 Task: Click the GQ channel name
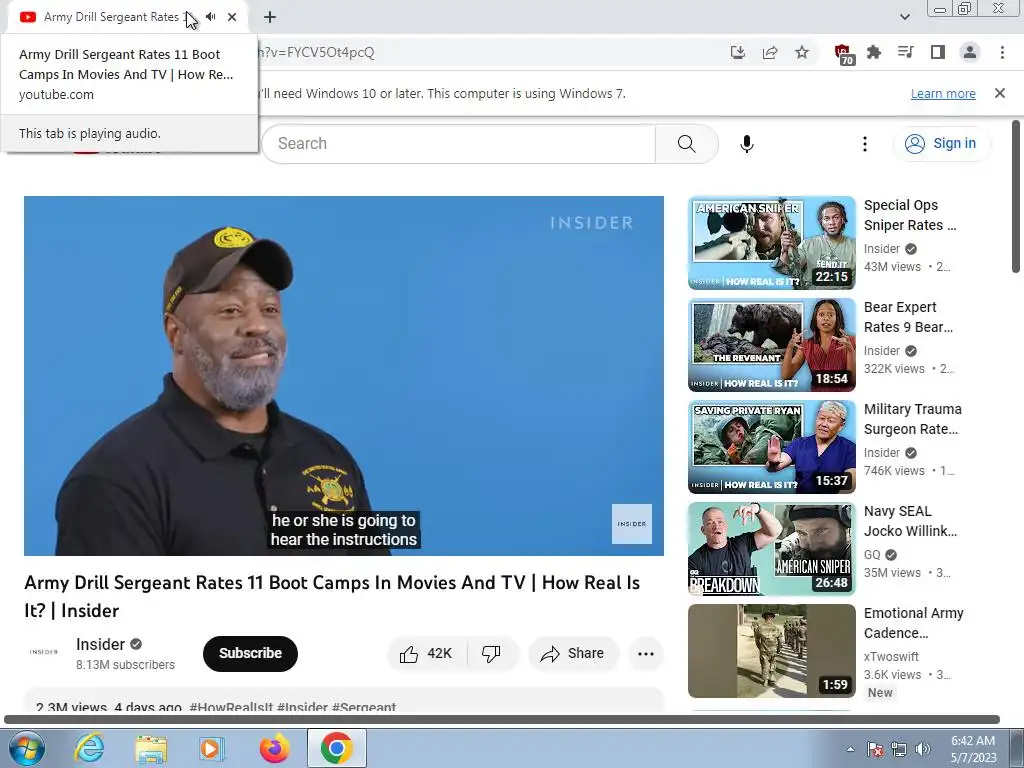872,554
